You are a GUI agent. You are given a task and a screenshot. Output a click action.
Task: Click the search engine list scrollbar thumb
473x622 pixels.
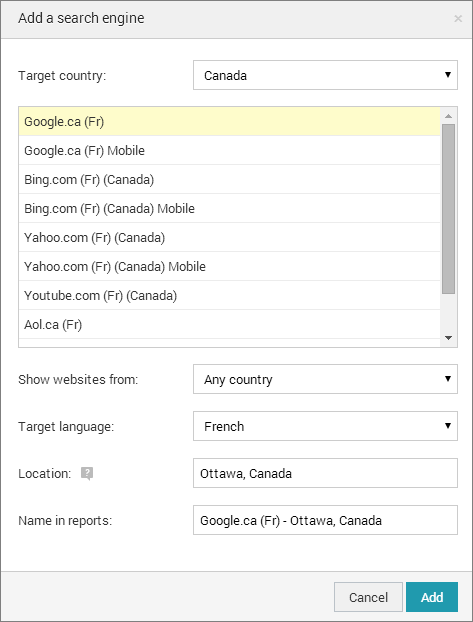click(x=449, y=209)
